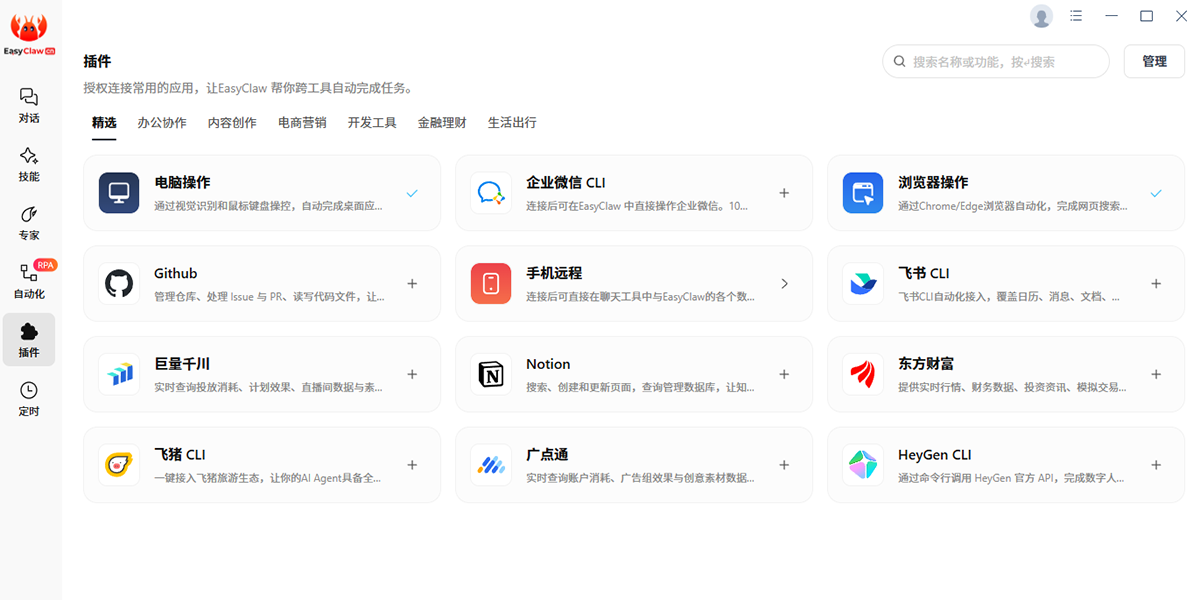Click the 管理 manage button
Screen dimensions: 1200x600
[x=1154, y=61]
